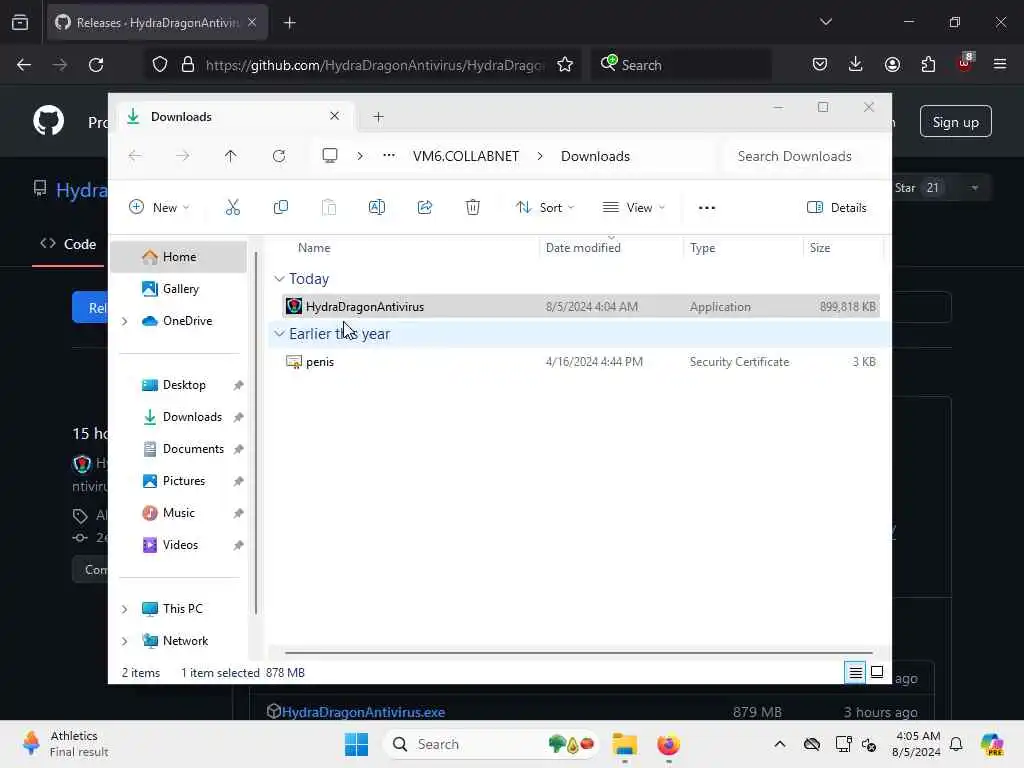Viewport: 1024px width, 768px height.
Task: Click the Search Downloads field
Action: [x=804, y=156]
